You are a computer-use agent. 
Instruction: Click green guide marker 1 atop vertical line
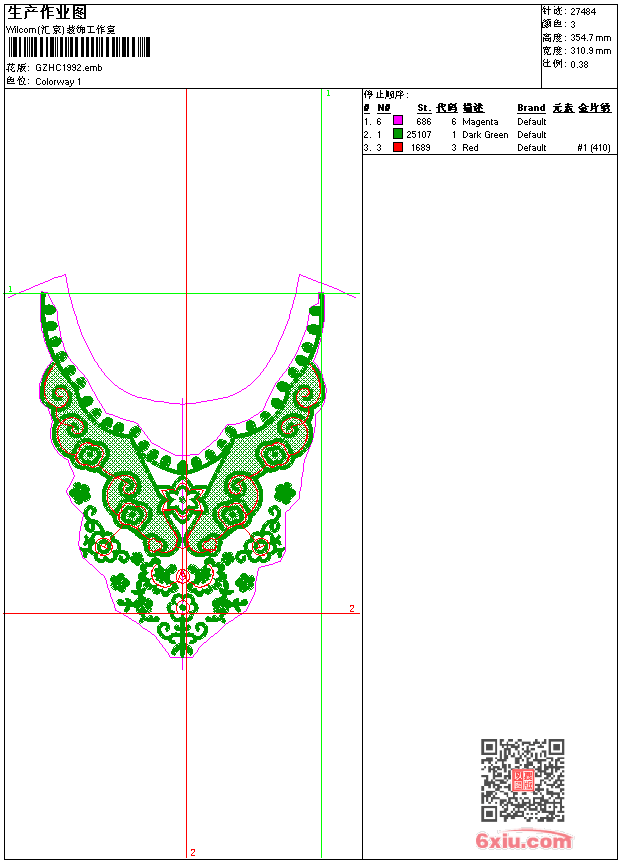(328, 94)
